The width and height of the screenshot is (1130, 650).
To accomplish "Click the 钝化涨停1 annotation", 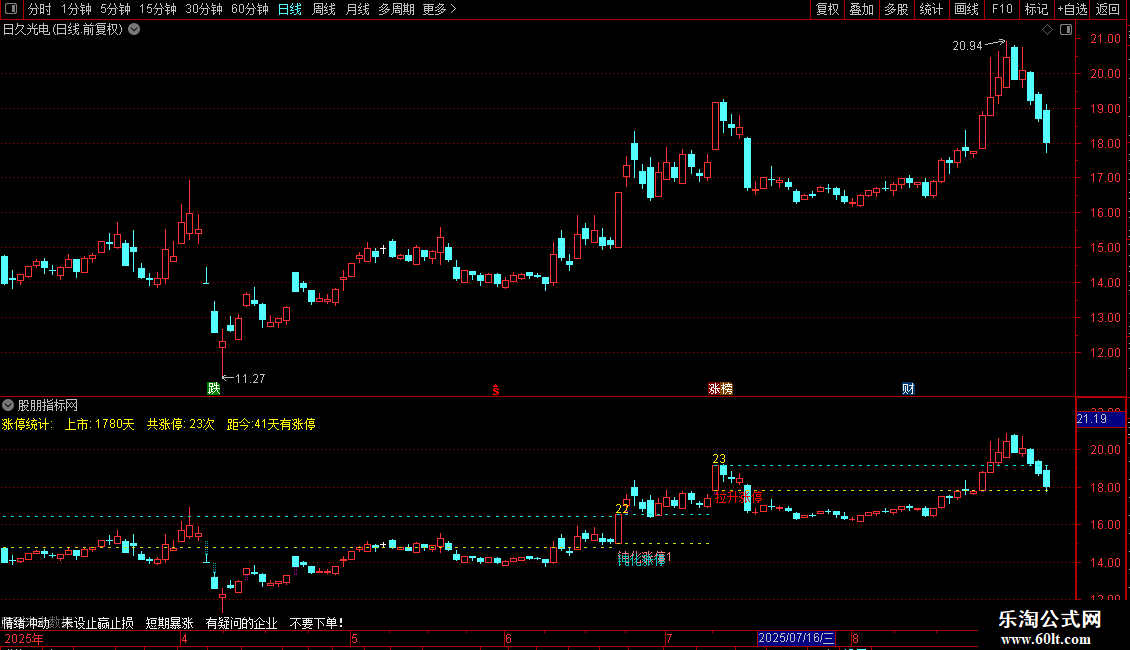I will tap(644, 558).
